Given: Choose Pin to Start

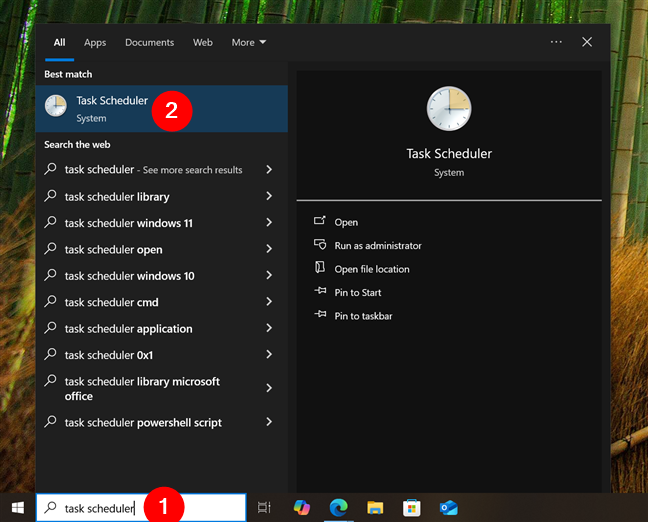Looking at the screenshot, I should (357, 293).
